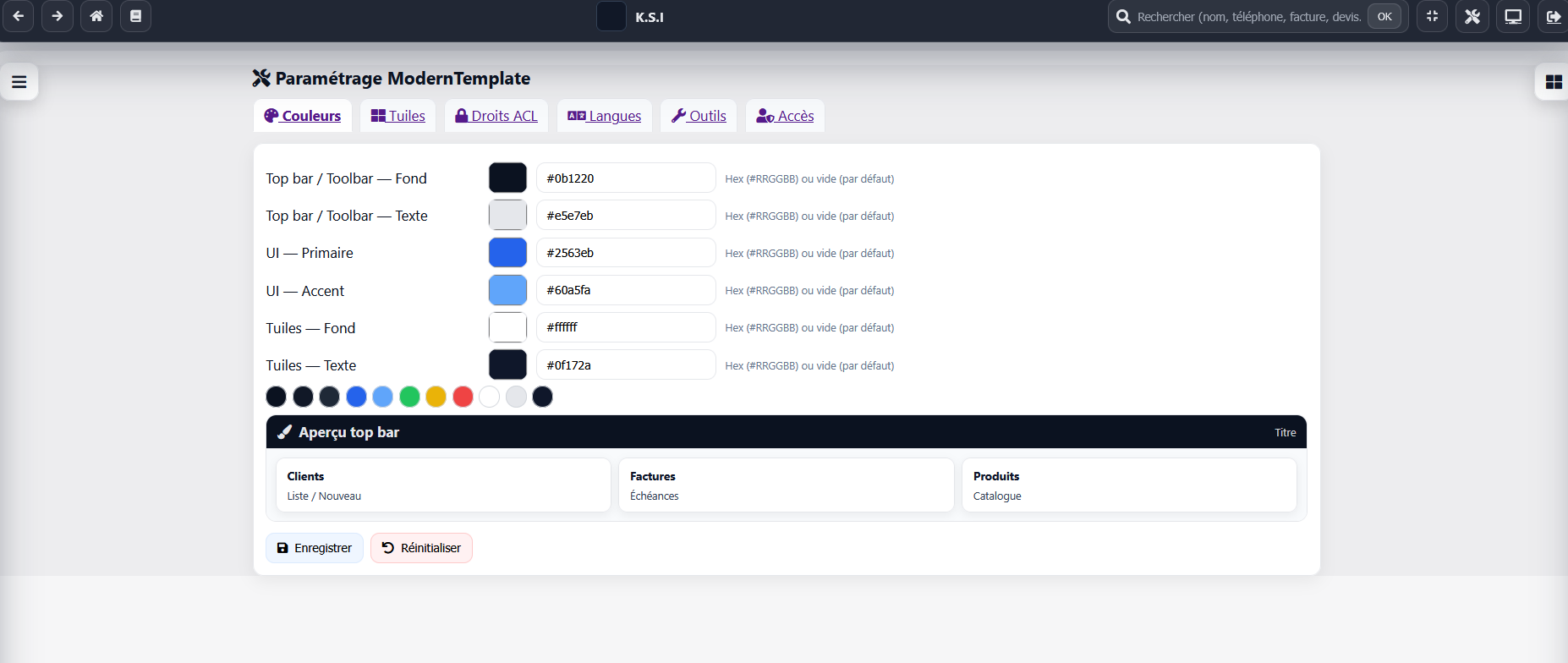Click the Produits preview tile
1568x663 pixels.
point(1129,485)
